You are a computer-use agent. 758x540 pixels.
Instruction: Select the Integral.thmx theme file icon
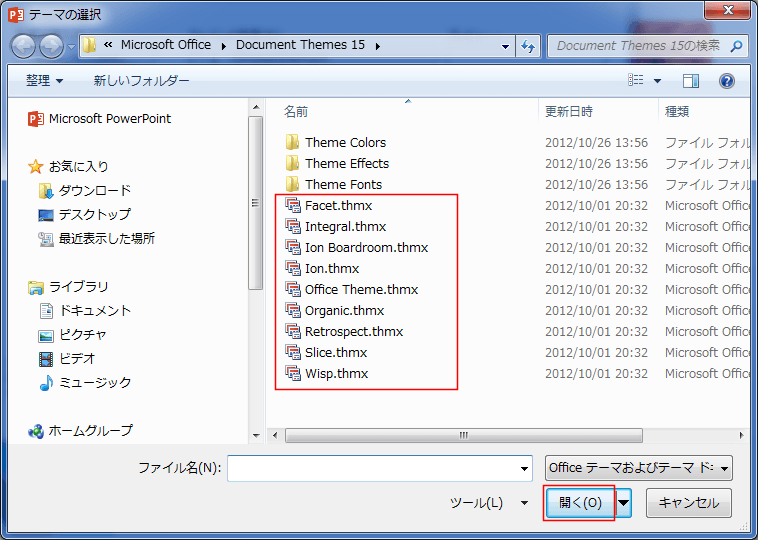click(x=293, y=226)
